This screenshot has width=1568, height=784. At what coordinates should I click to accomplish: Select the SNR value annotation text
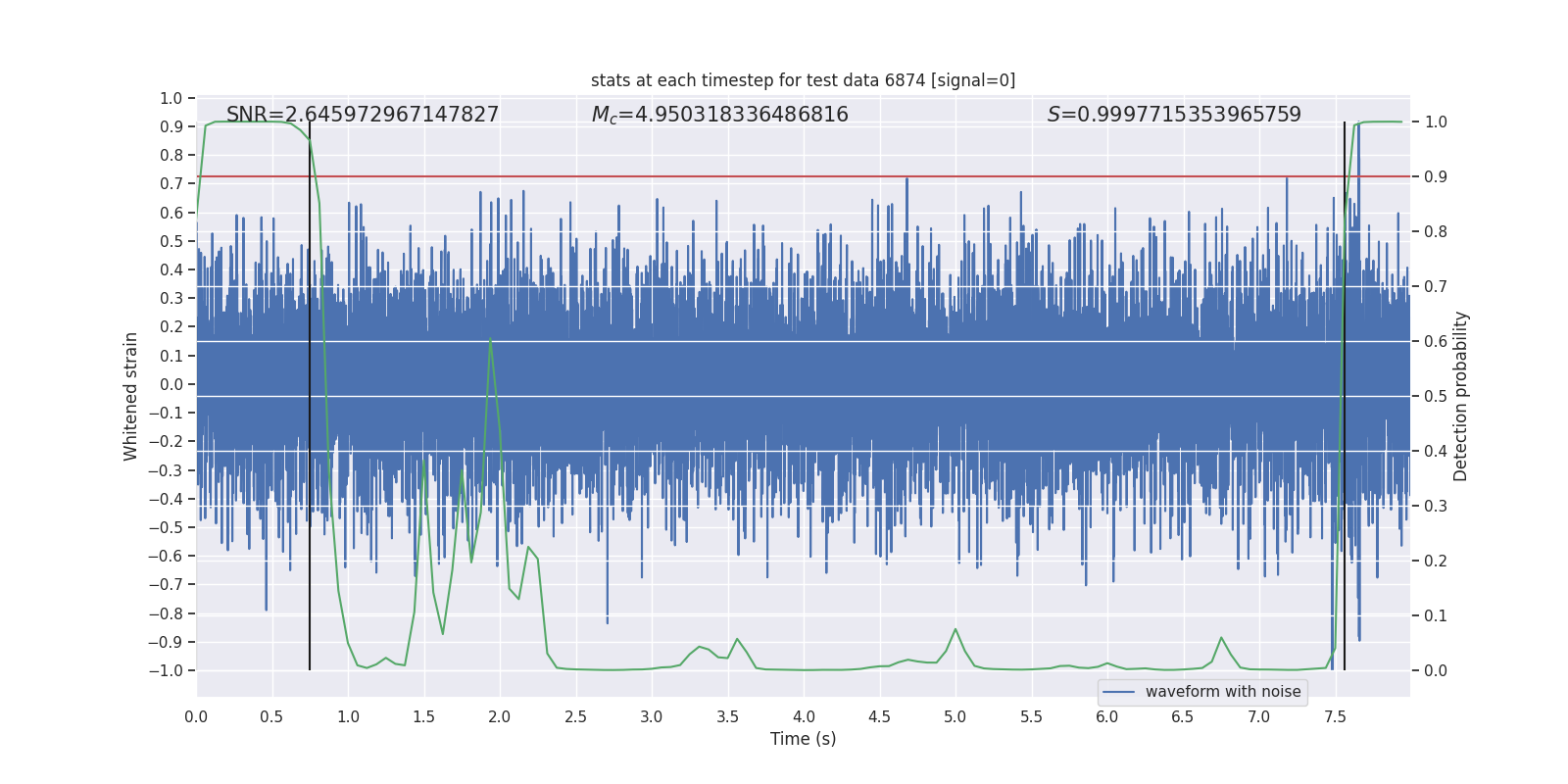click(x=363, y=115)
